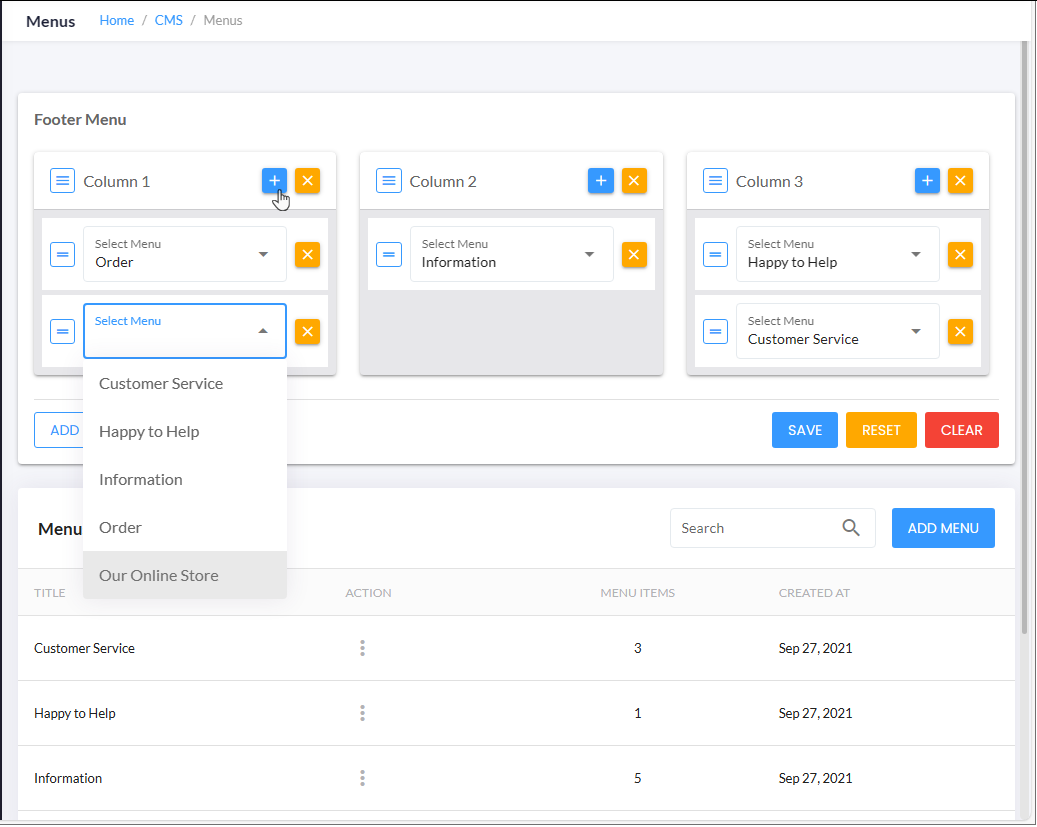This screenshot has width=1037, height=827.
Task: Choose Customer Service from the dropdown list
Action: coord(185,384)
